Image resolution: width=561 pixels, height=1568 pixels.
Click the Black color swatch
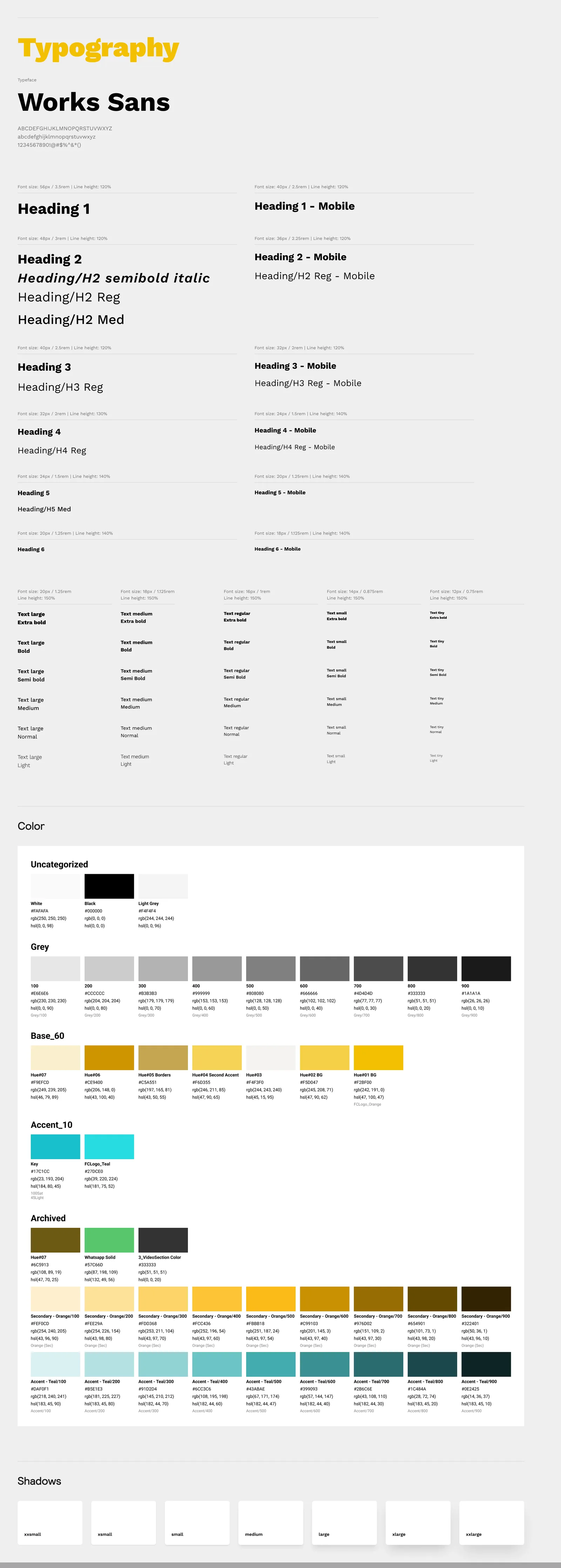[x=109, y=886]
